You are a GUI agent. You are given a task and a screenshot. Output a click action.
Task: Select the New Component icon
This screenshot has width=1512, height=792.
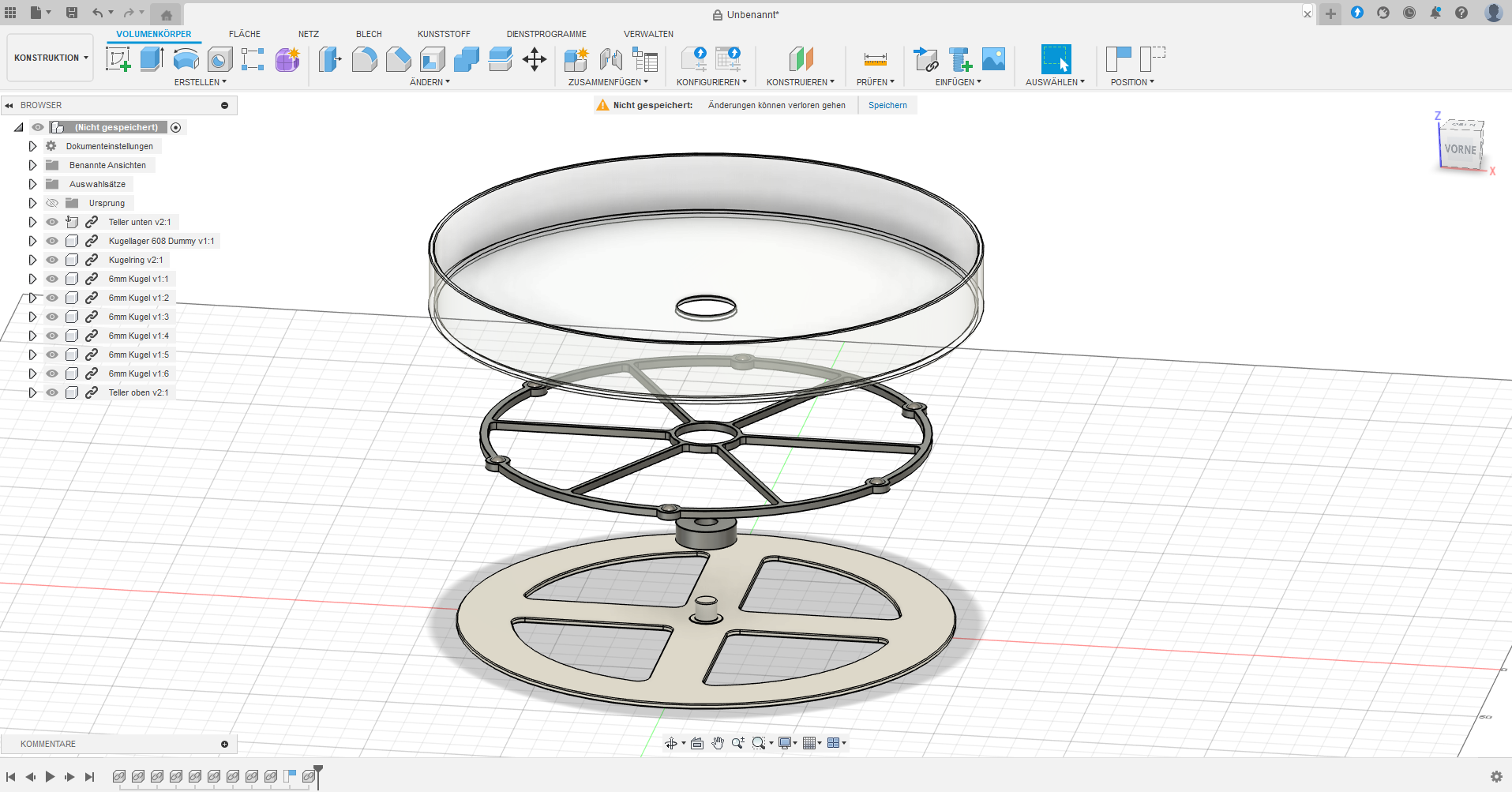point(576,59)
